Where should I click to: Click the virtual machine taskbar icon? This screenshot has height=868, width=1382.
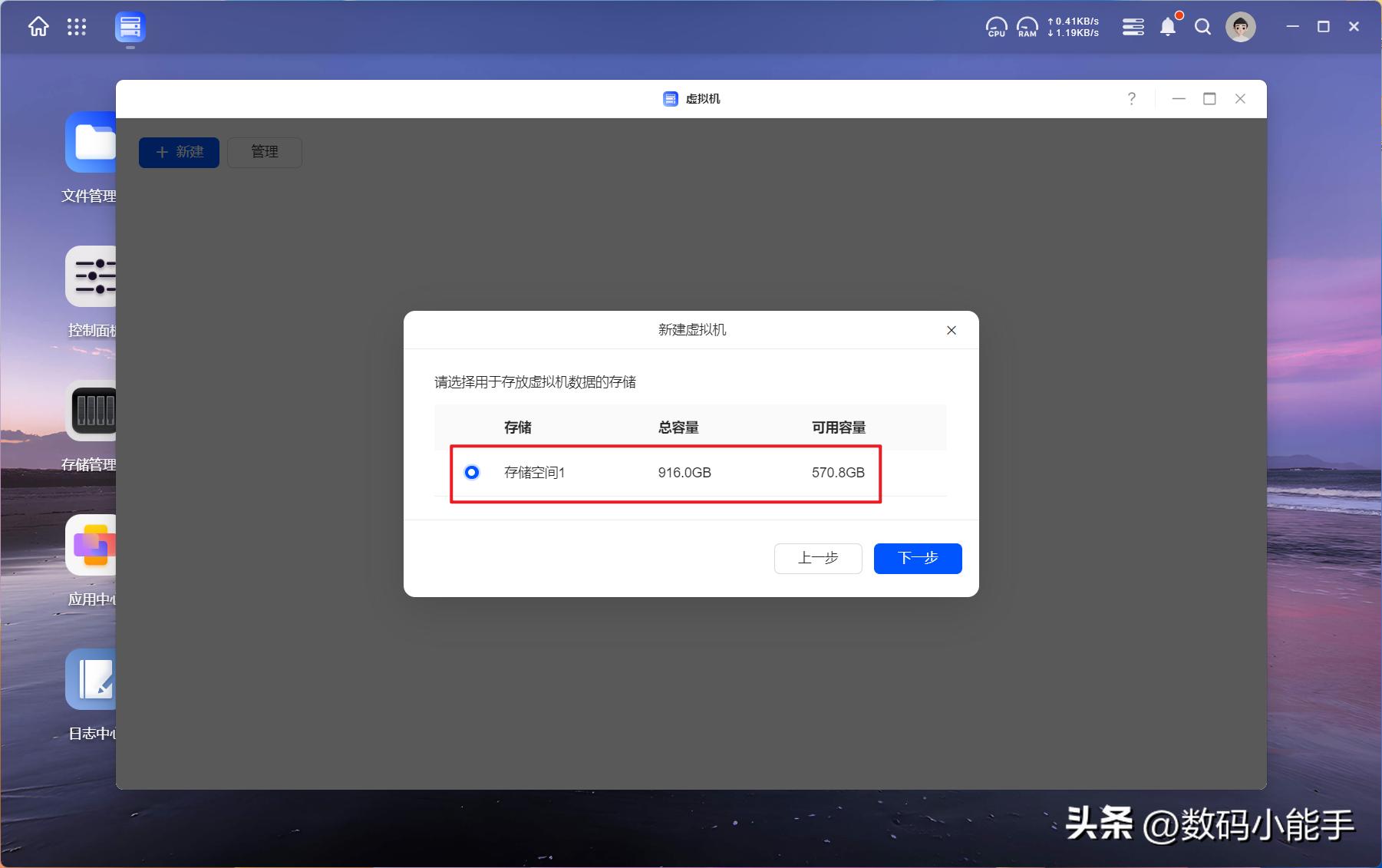(x=130, y=28)
